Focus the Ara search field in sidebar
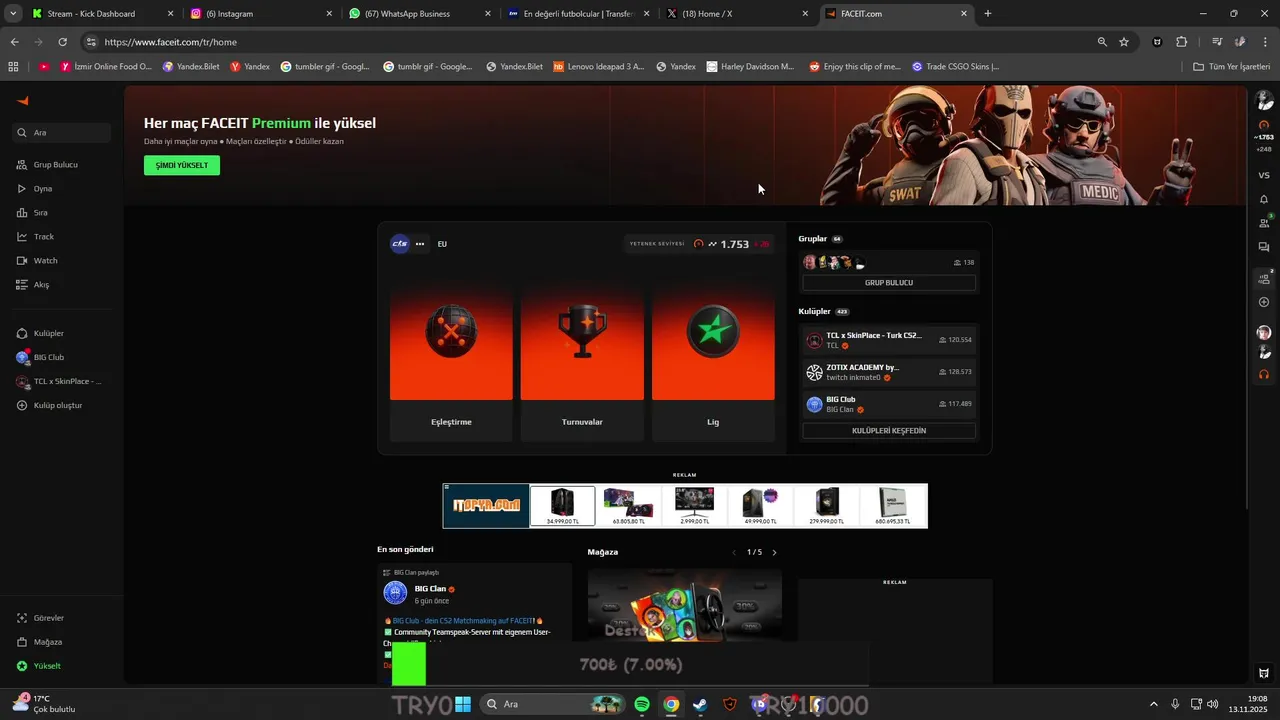Viewport: 1280px width, 720px height. pyautogui.click(x=62, y=132)
